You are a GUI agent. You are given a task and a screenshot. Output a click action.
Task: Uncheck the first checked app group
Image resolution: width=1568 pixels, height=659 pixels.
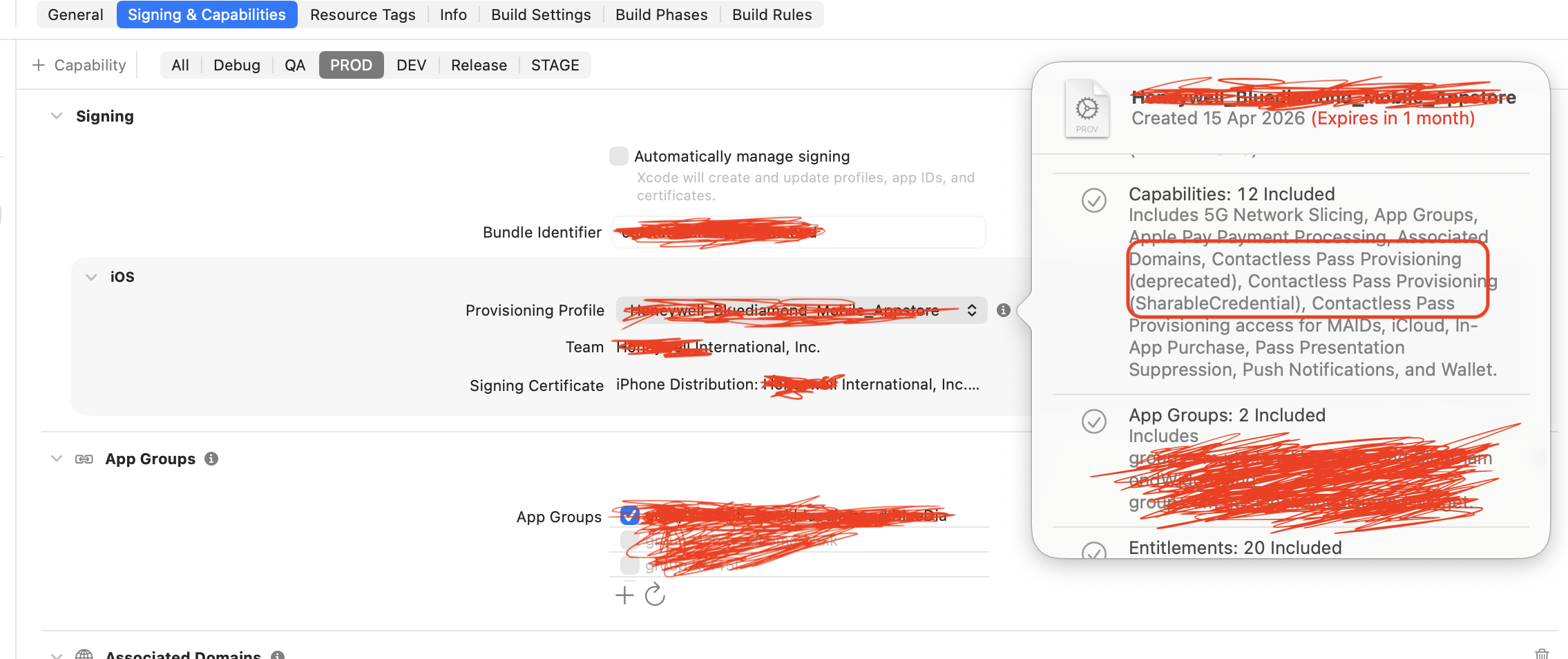point(629,515)
